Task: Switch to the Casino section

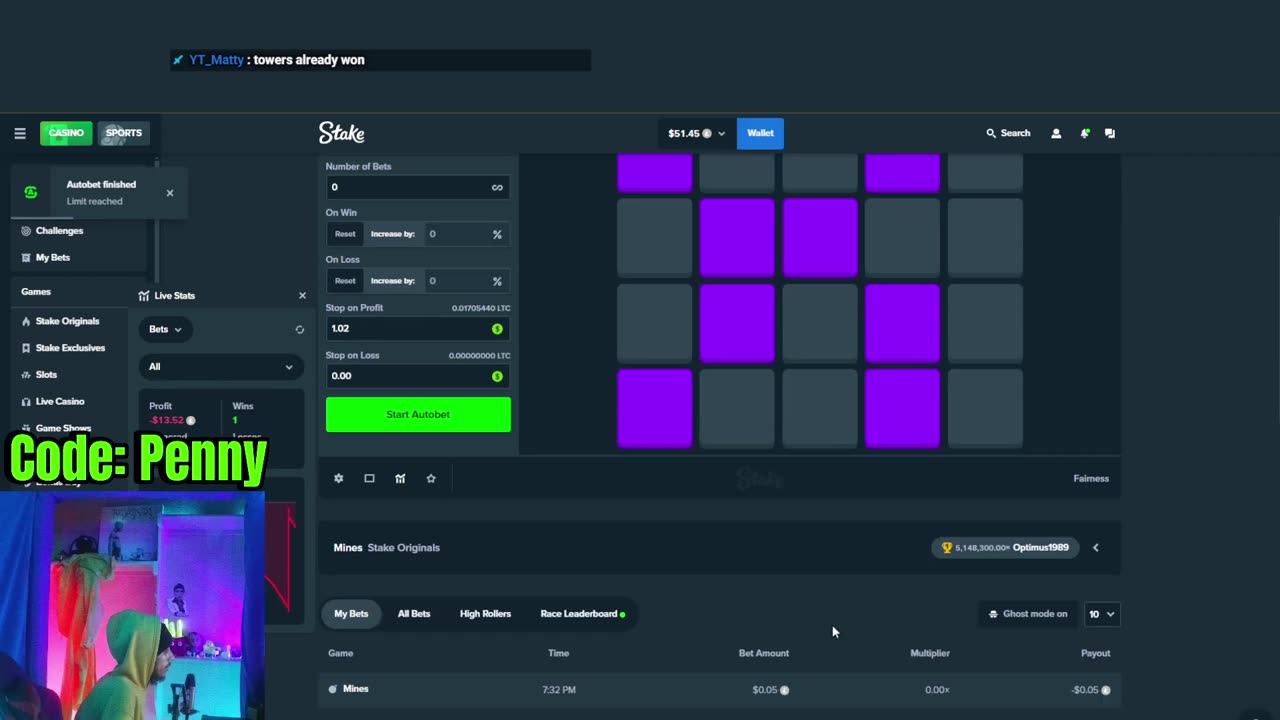Action: pos(66,133)
